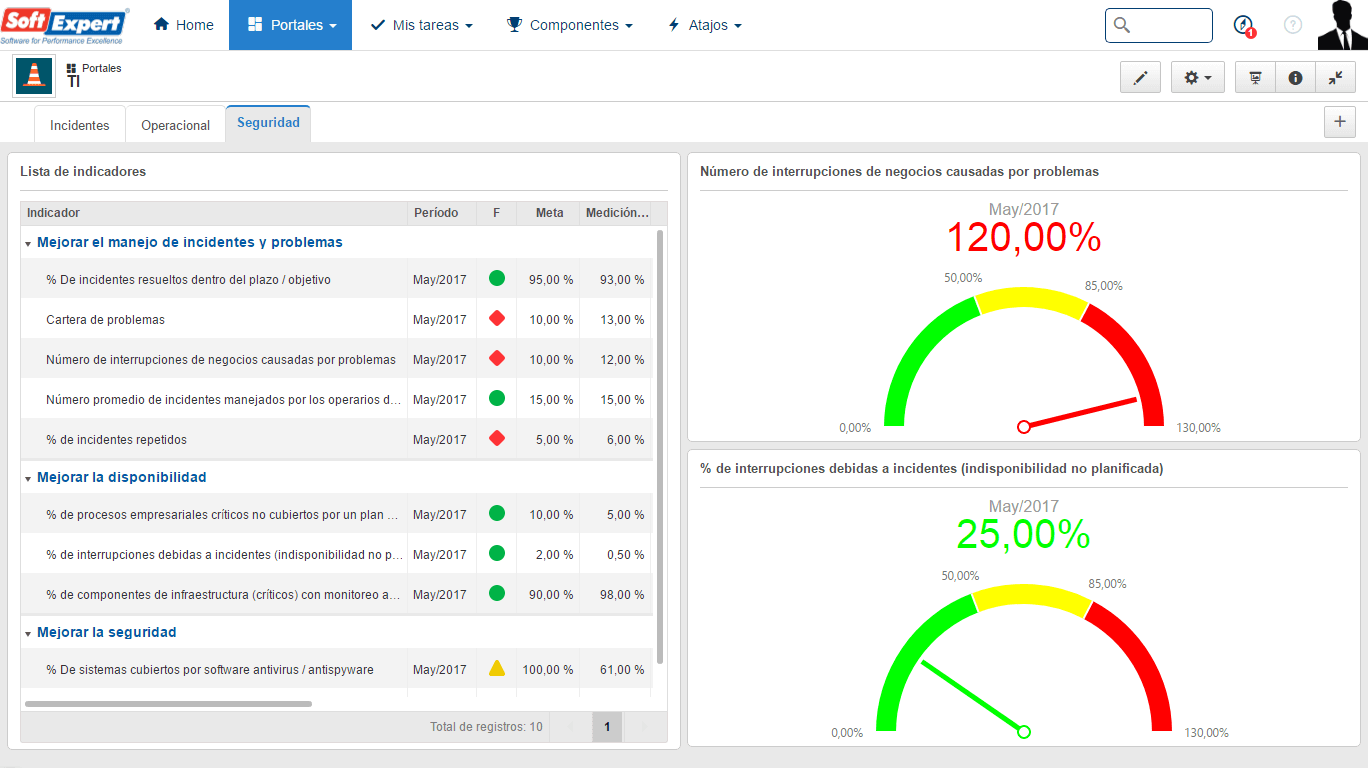Click the user profile avatar

pos(1341,25)
